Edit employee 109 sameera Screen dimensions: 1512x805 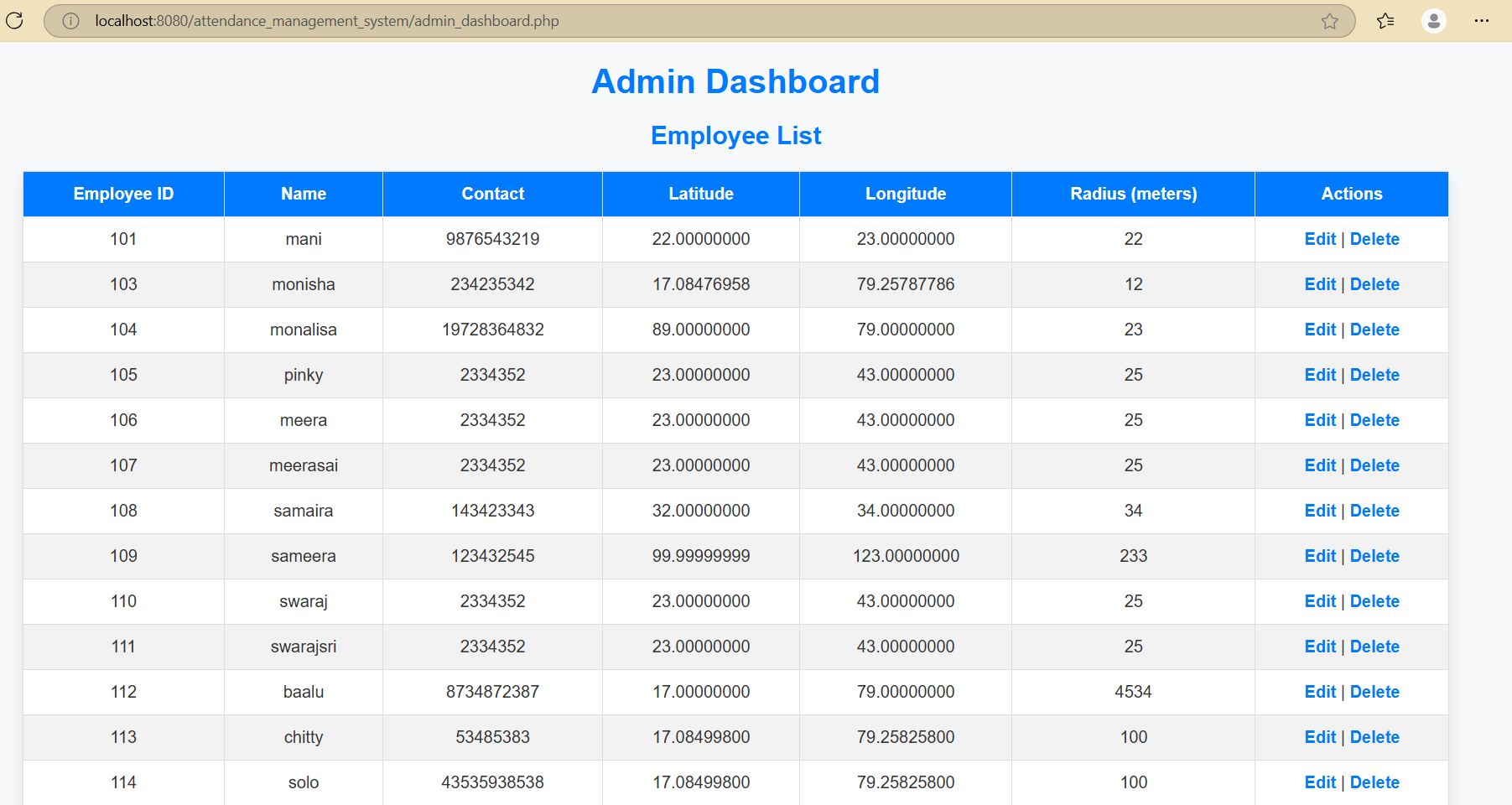(1320, 556)
